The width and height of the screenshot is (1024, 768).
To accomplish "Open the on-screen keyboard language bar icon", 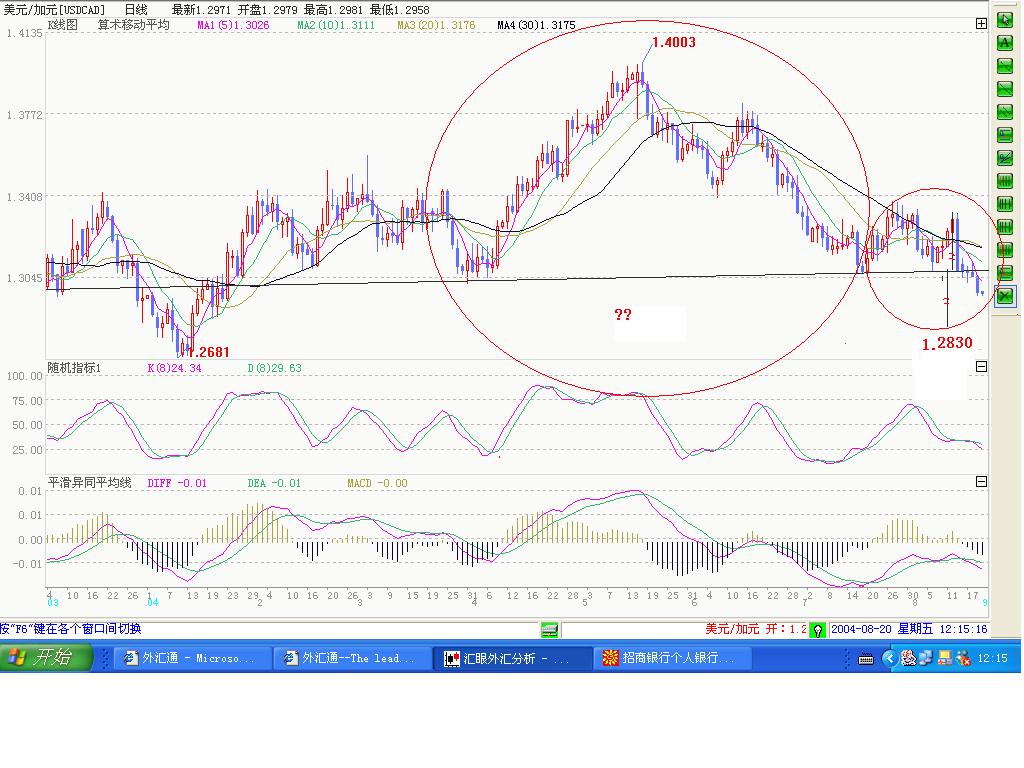I will tap(866, 659).
